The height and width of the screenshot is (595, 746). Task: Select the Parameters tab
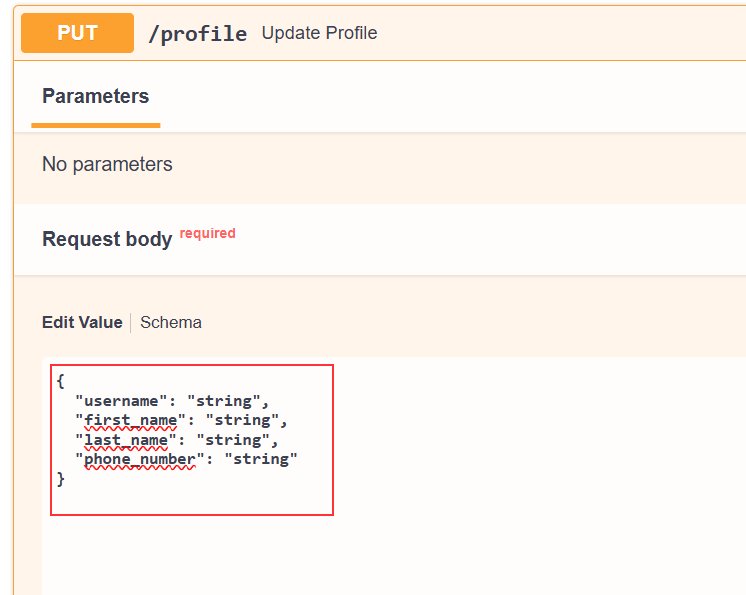click(x=96, y=96)
